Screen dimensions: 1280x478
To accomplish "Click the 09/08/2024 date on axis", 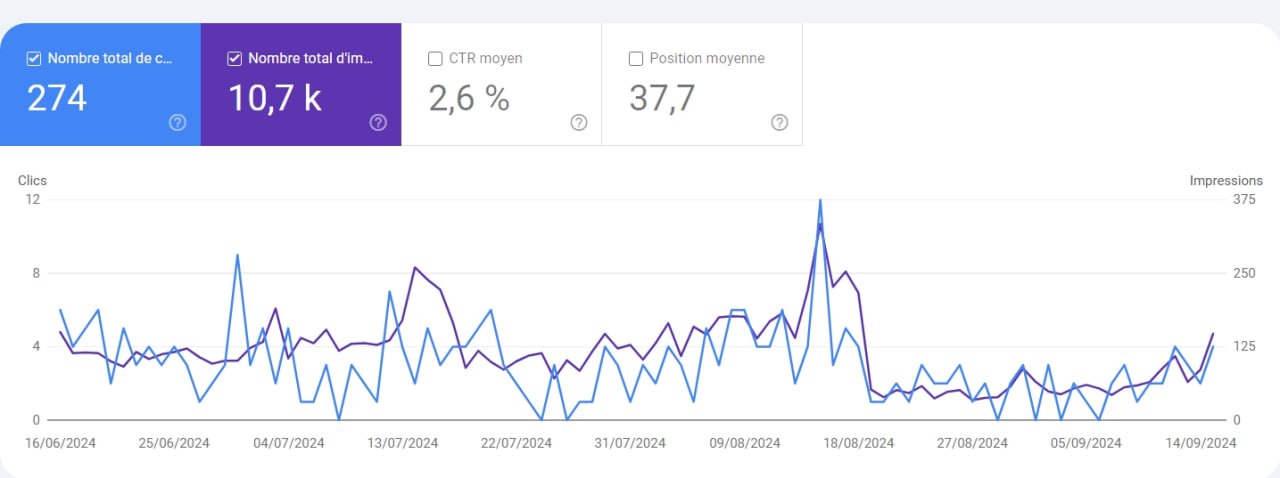I will 745,443.
